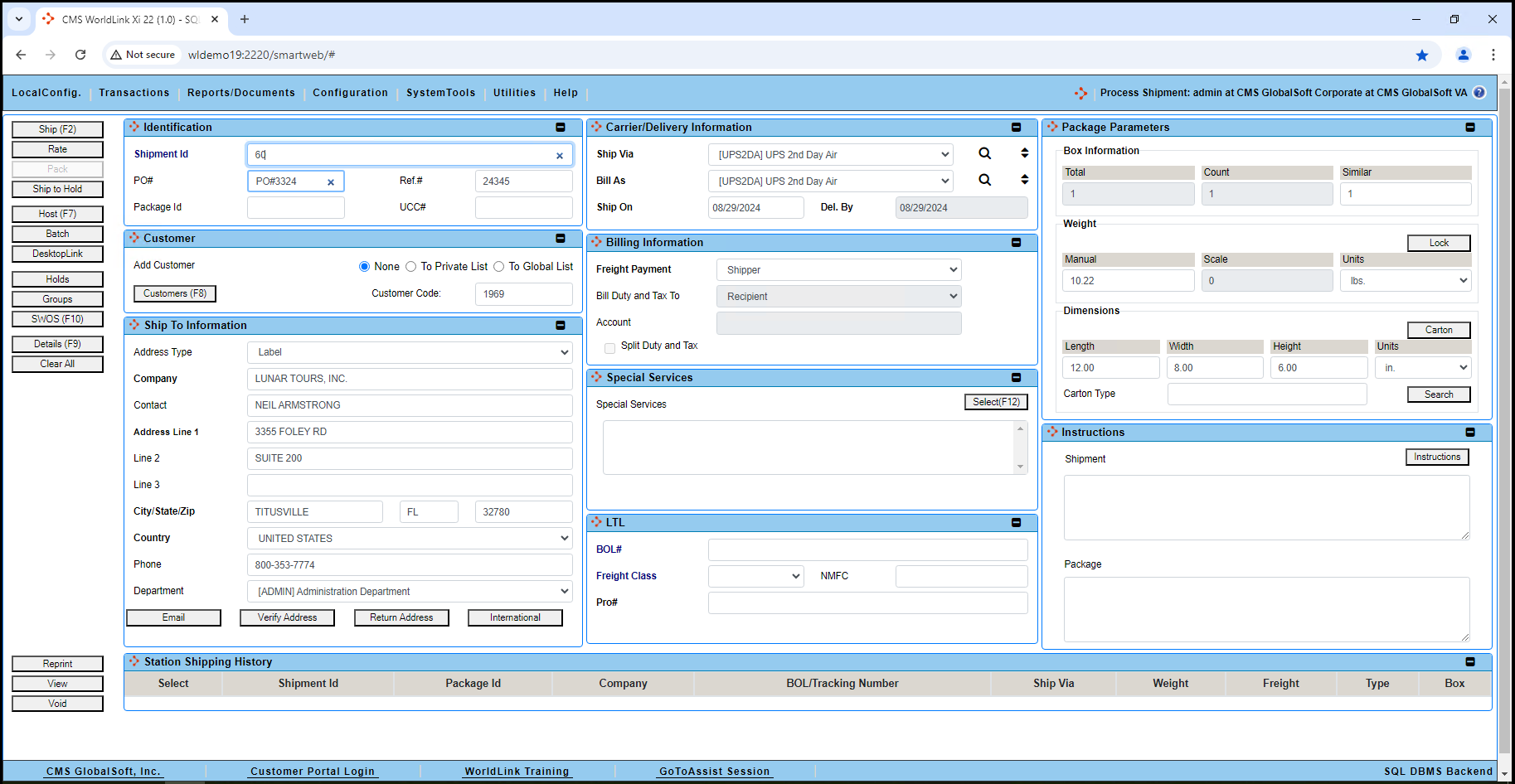Open the Transactions menu
Image resolution: width=1515 pixels, height=784 pixels.
(x=134, y=93)
